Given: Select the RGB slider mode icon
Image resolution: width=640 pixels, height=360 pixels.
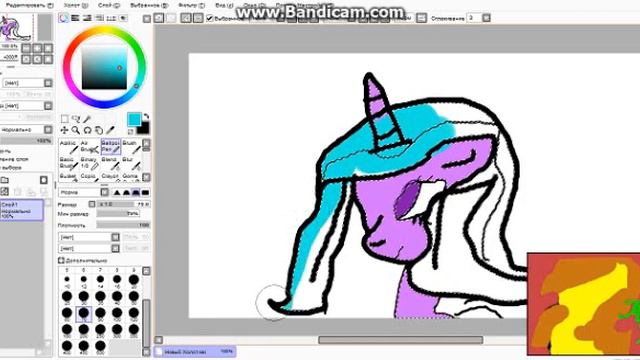Looking at the screenshot, I should pyautogui.click(x=76, y=18).
